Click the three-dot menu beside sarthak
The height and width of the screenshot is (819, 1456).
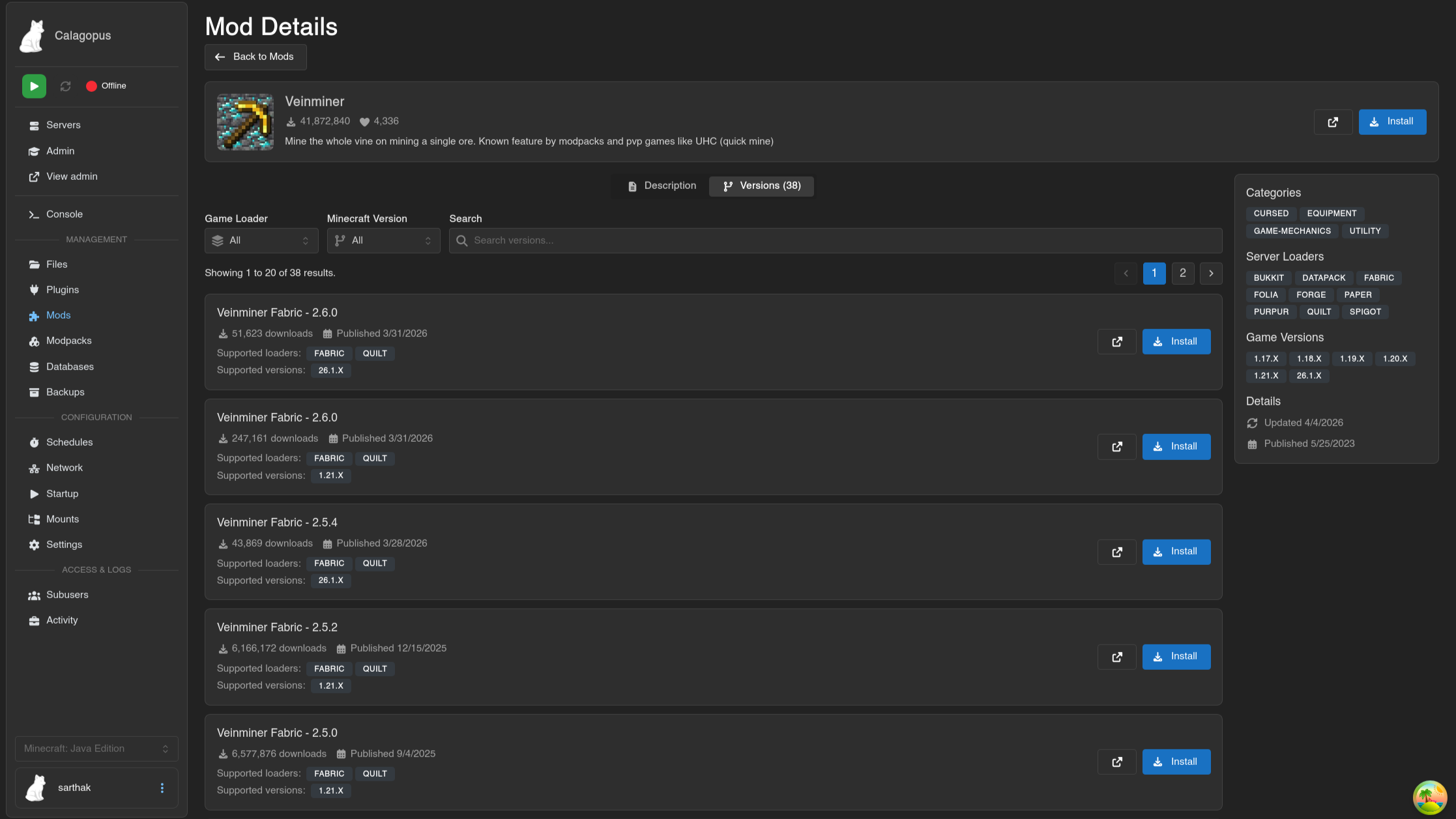click(162, 788)
